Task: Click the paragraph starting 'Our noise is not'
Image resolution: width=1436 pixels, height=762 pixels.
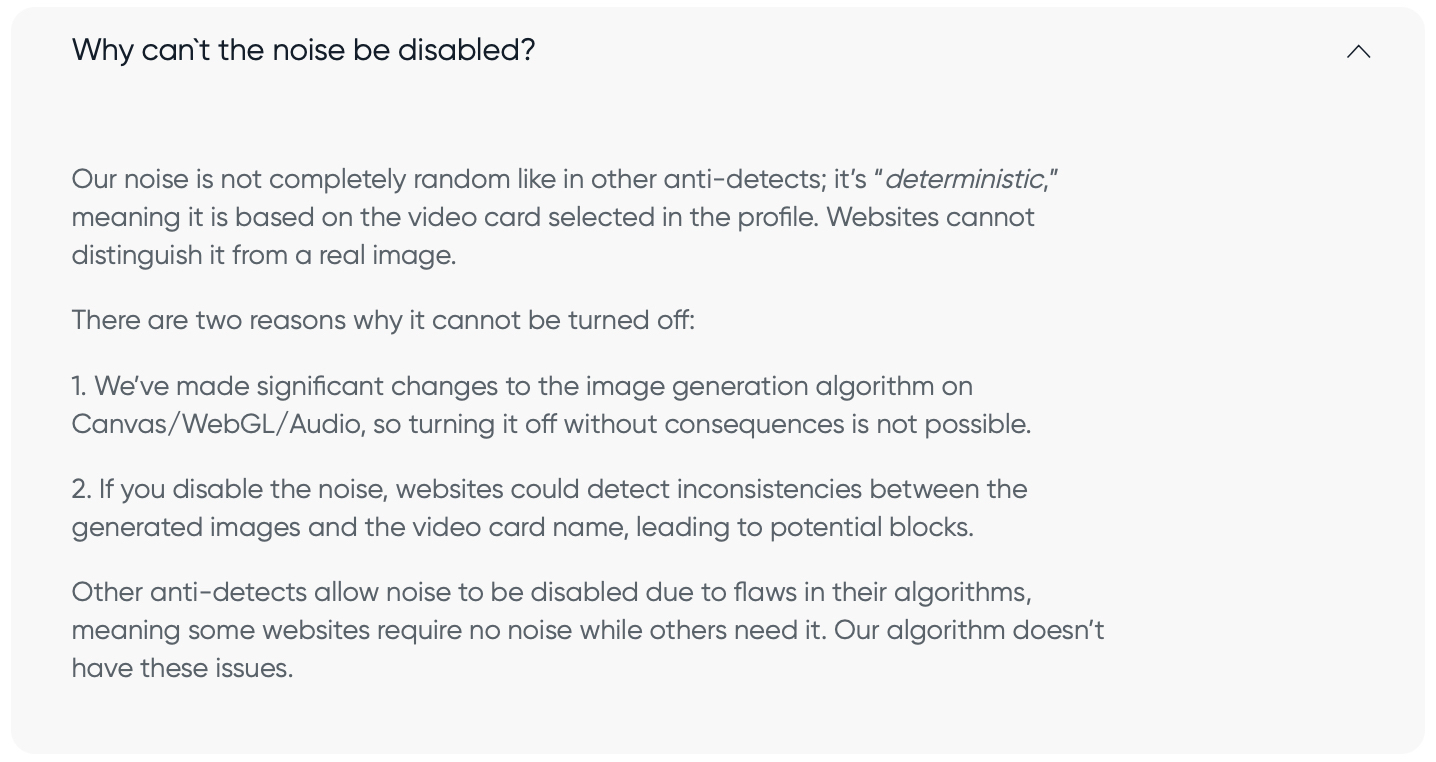Action: 565,217
